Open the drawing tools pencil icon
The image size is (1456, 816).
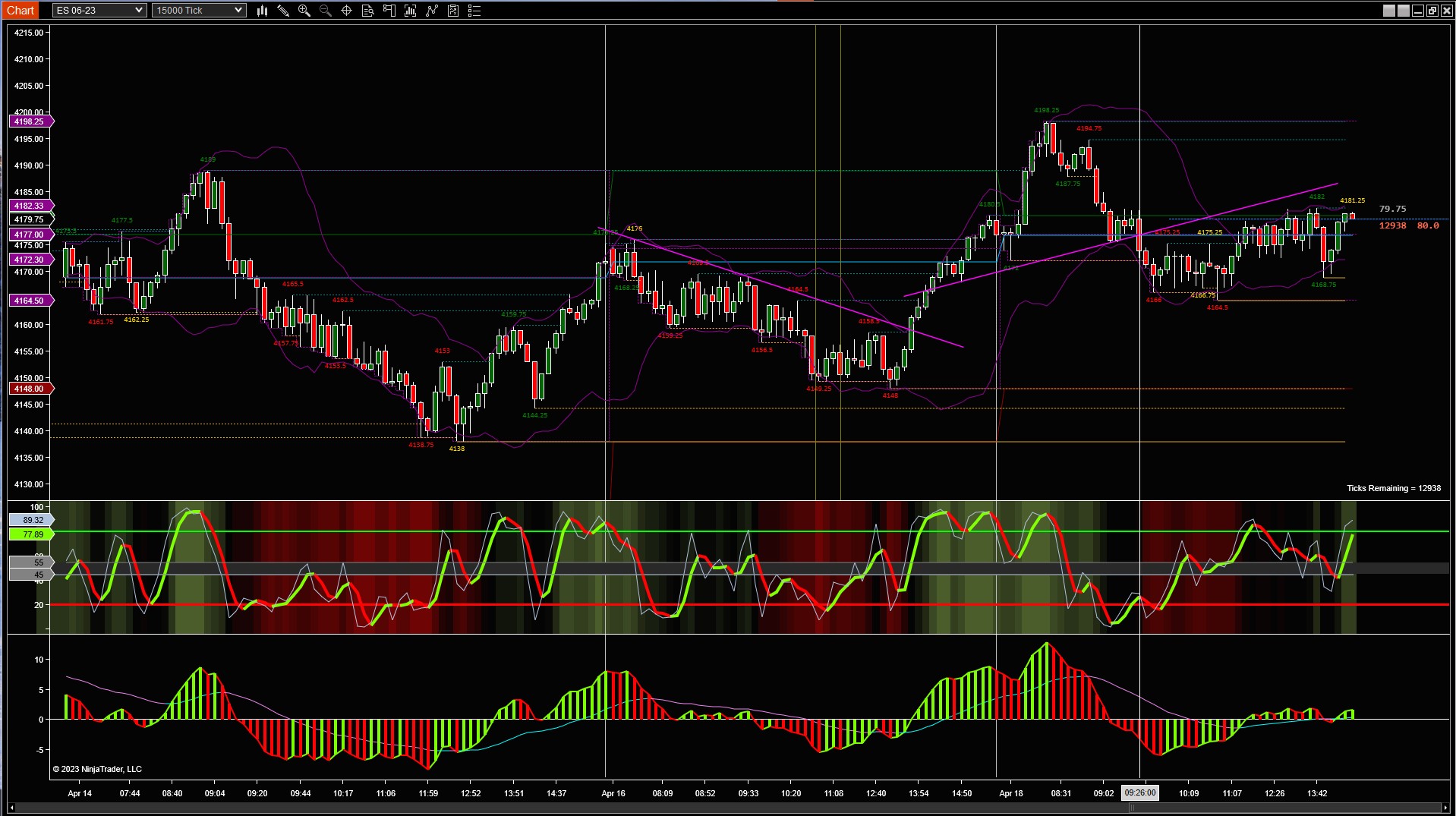283,11
